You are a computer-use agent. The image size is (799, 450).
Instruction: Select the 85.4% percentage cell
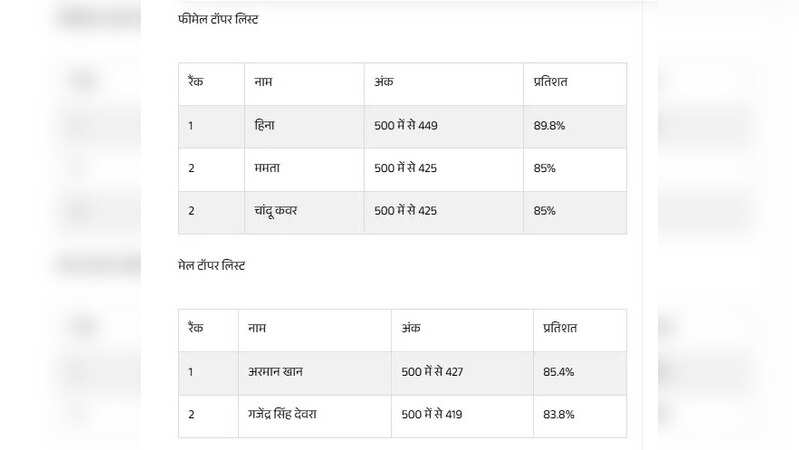[558, 372]
